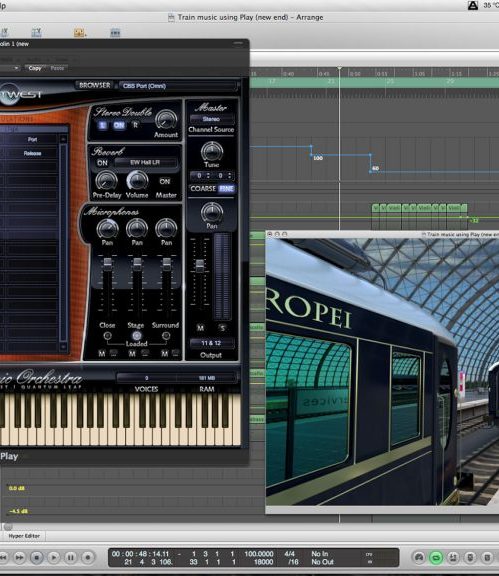Image resolution: width=499 pixels, height=576 pixels.
Task: Toggle Stereo Double L button
Action: coord(102,125)
